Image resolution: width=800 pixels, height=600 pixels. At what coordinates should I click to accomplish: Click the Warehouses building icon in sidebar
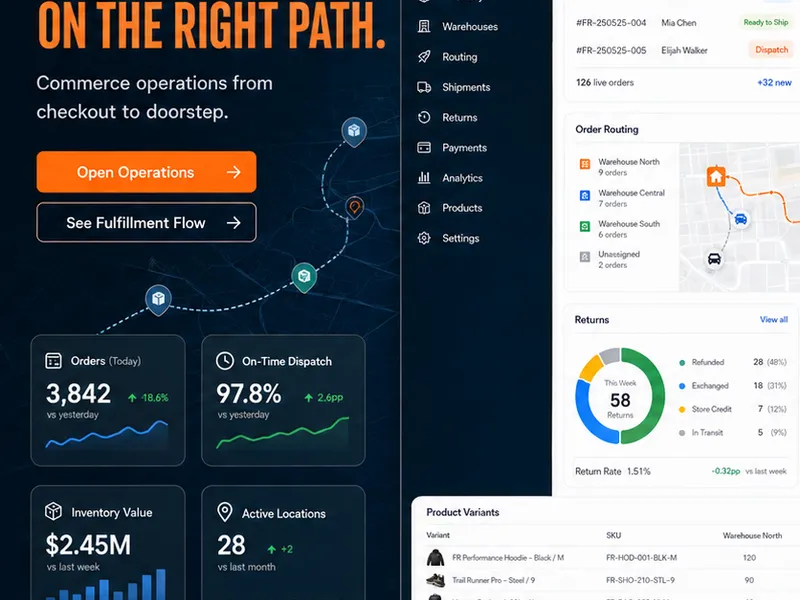[x=424, y=26]
